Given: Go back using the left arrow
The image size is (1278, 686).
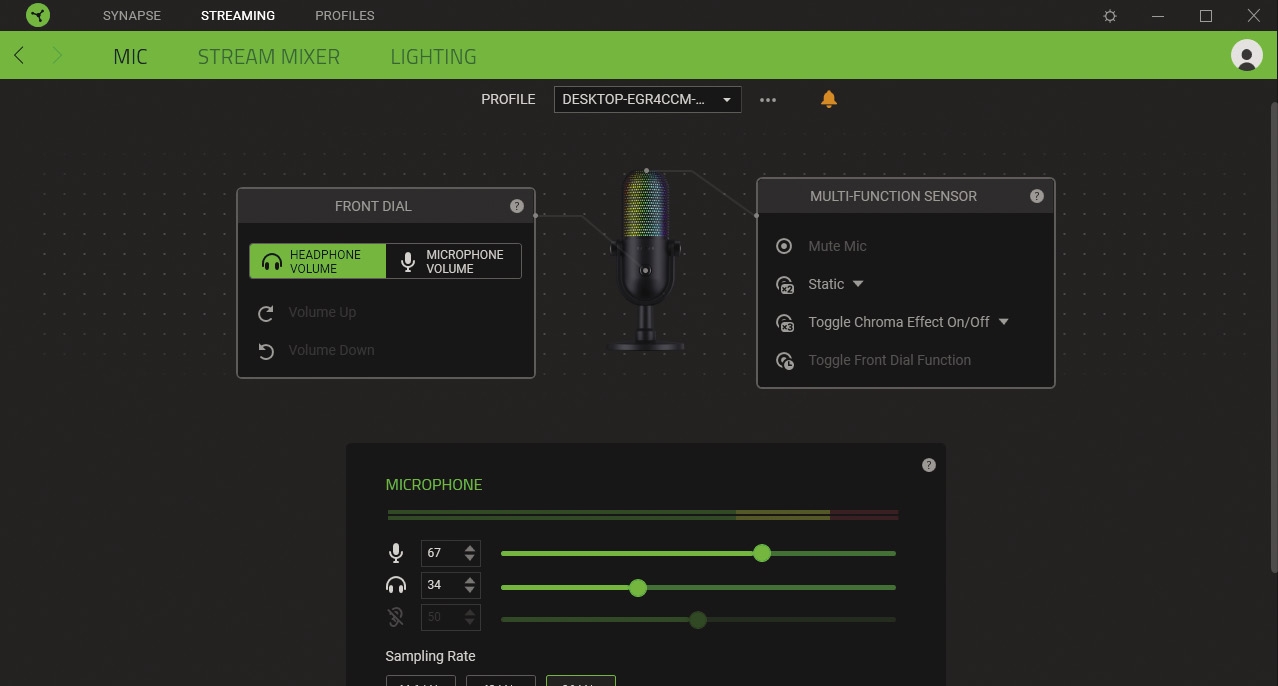Looking at the screenshot, I should tap(19, 56).
